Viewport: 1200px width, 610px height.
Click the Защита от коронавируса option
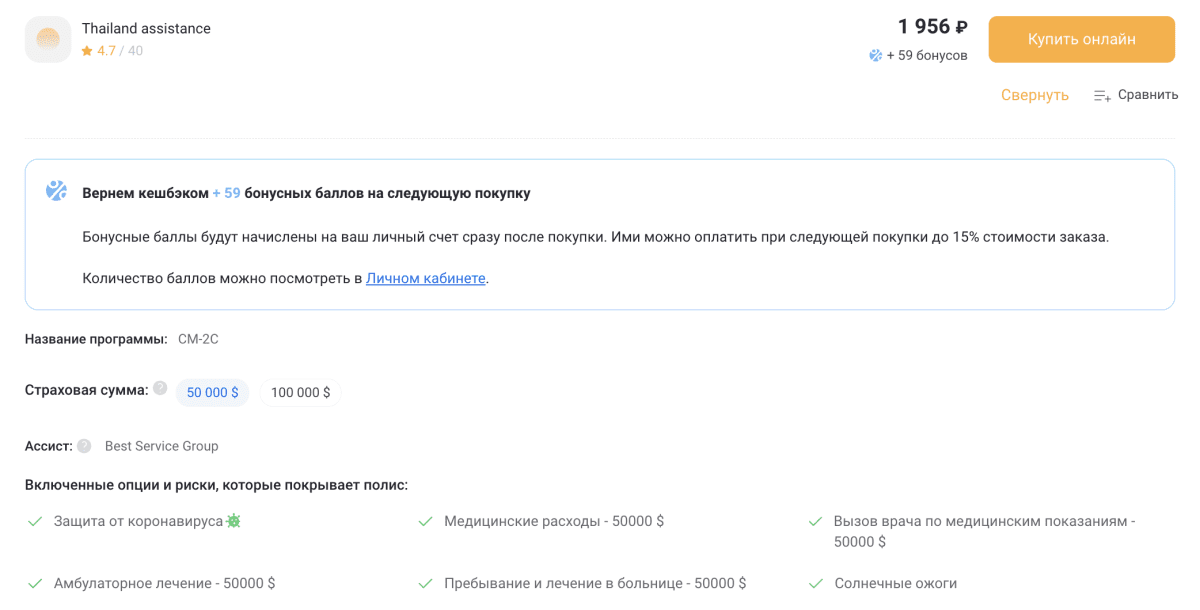[x=138, y=521]
